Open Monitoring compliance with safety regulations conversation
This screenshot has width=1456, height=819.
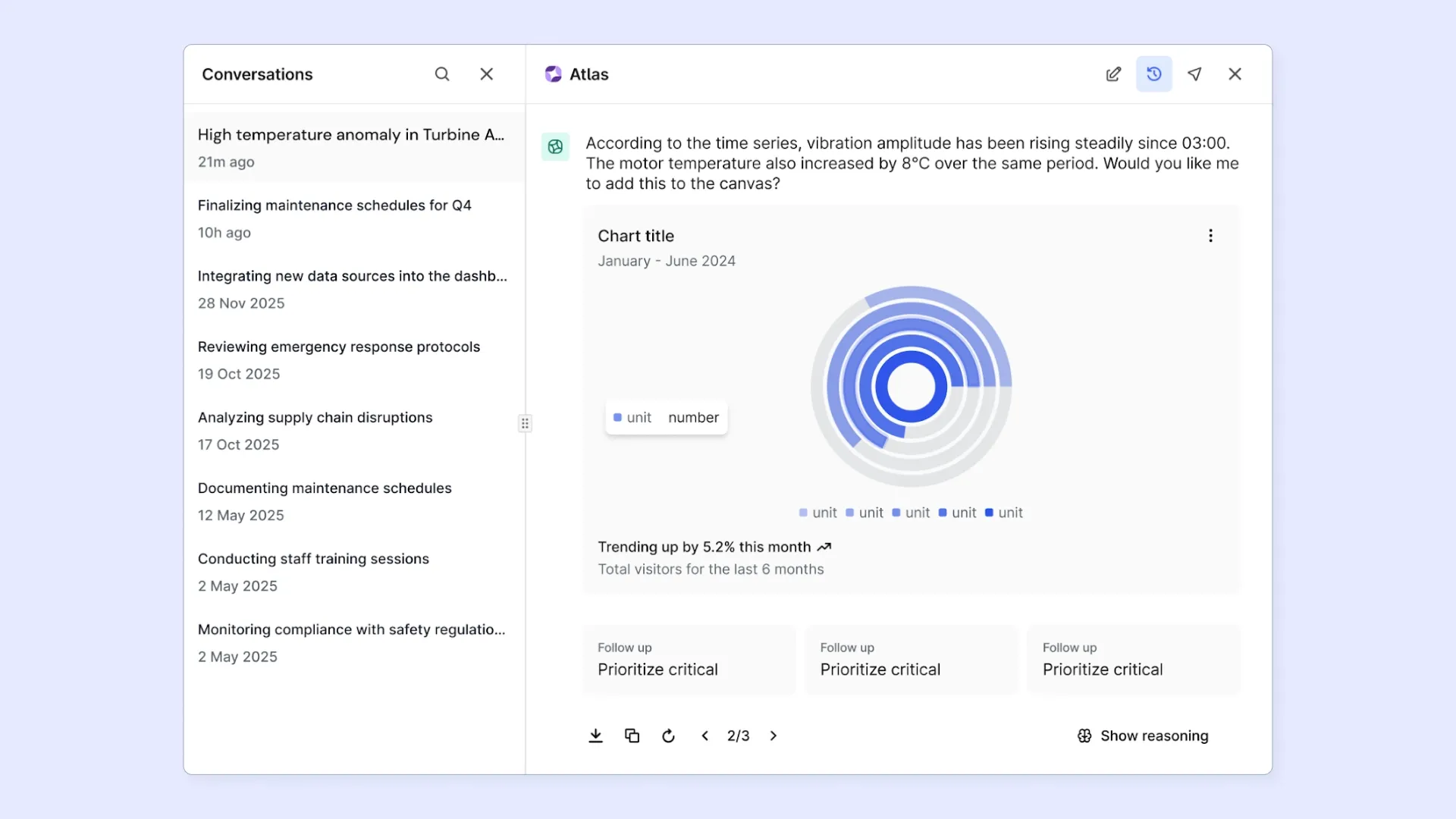click(354, 642)
